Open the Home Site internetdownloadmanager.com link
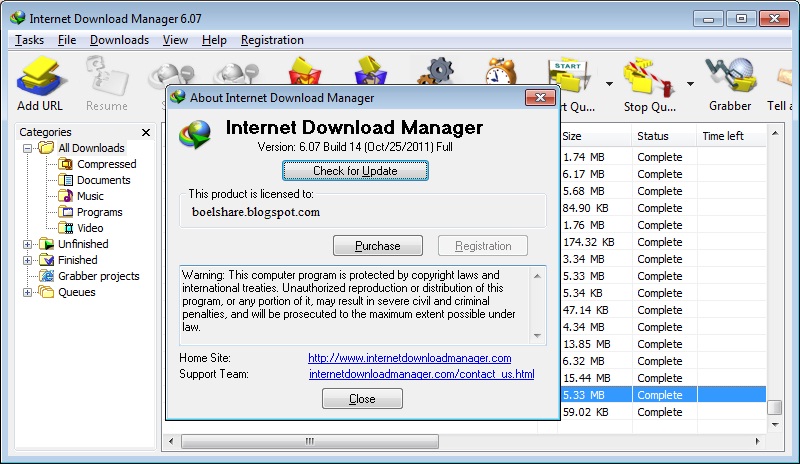 tap(410, 358)
